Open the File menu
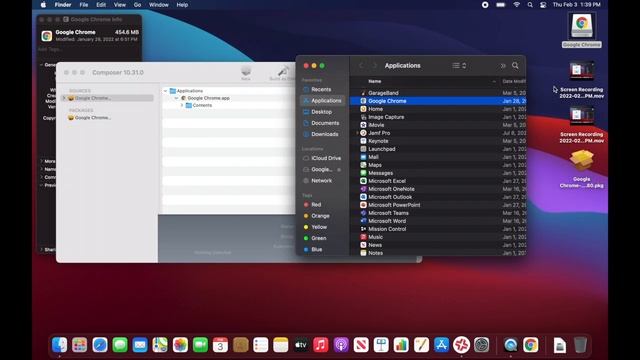Viewport: 640px width, 360px height. (84, 5)
